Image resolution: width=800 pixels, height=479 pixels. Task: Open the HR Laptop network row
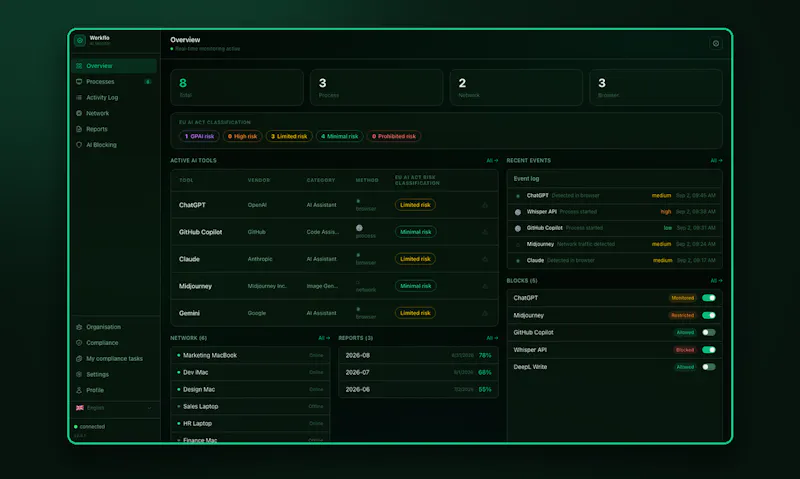(x=251, y=423)
